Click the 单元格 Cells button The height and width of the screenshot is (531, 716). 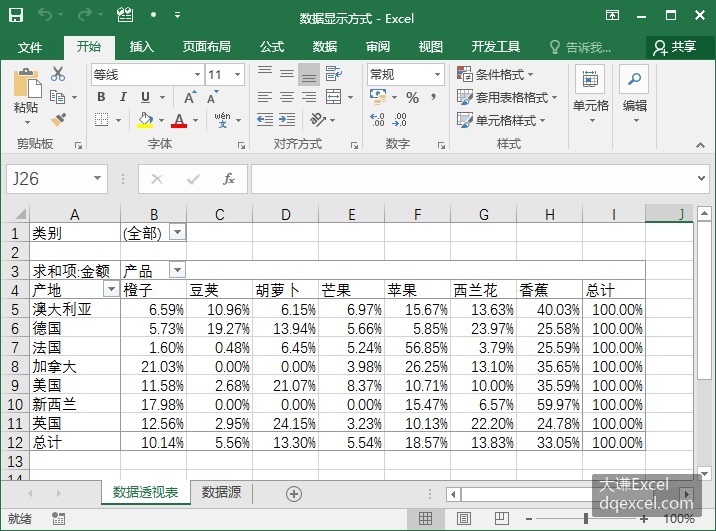point(590,95)
